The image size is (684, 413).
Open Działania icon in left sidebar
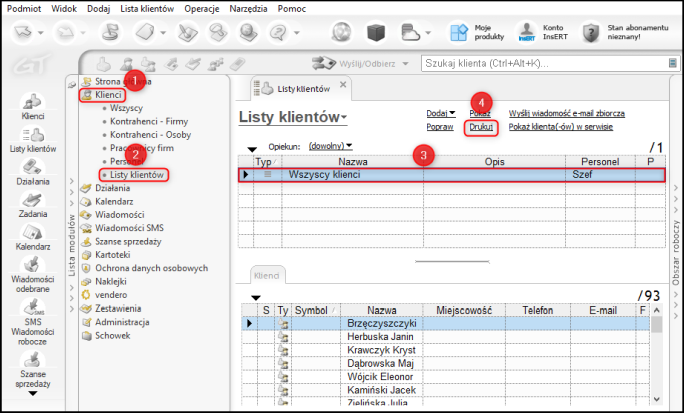32,172
